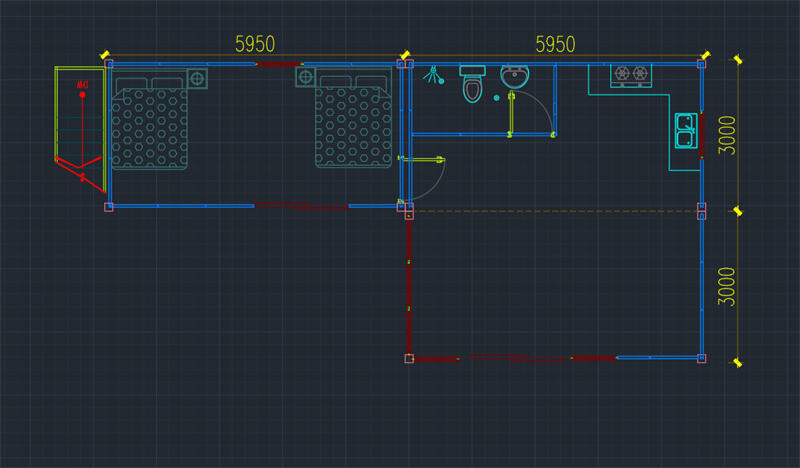The image size is (800, 468).
Task: Click the top tick of vertical dimension line
Action: pos(738,60)
